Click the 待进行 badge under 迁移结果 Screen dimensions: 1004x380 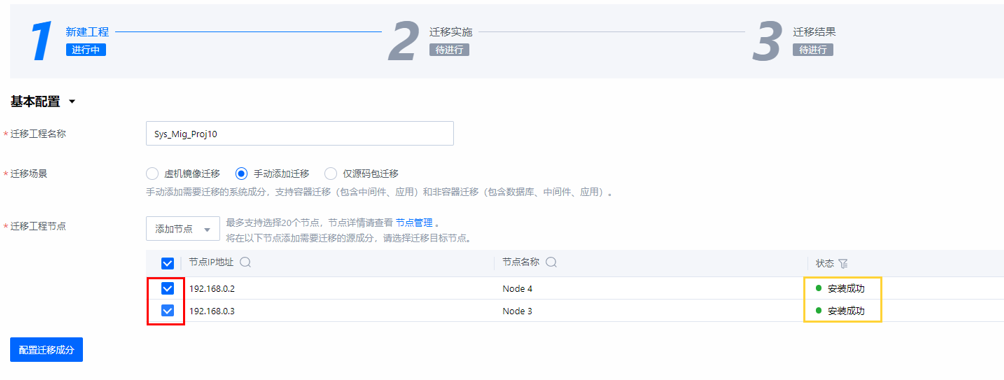point(813,50)
